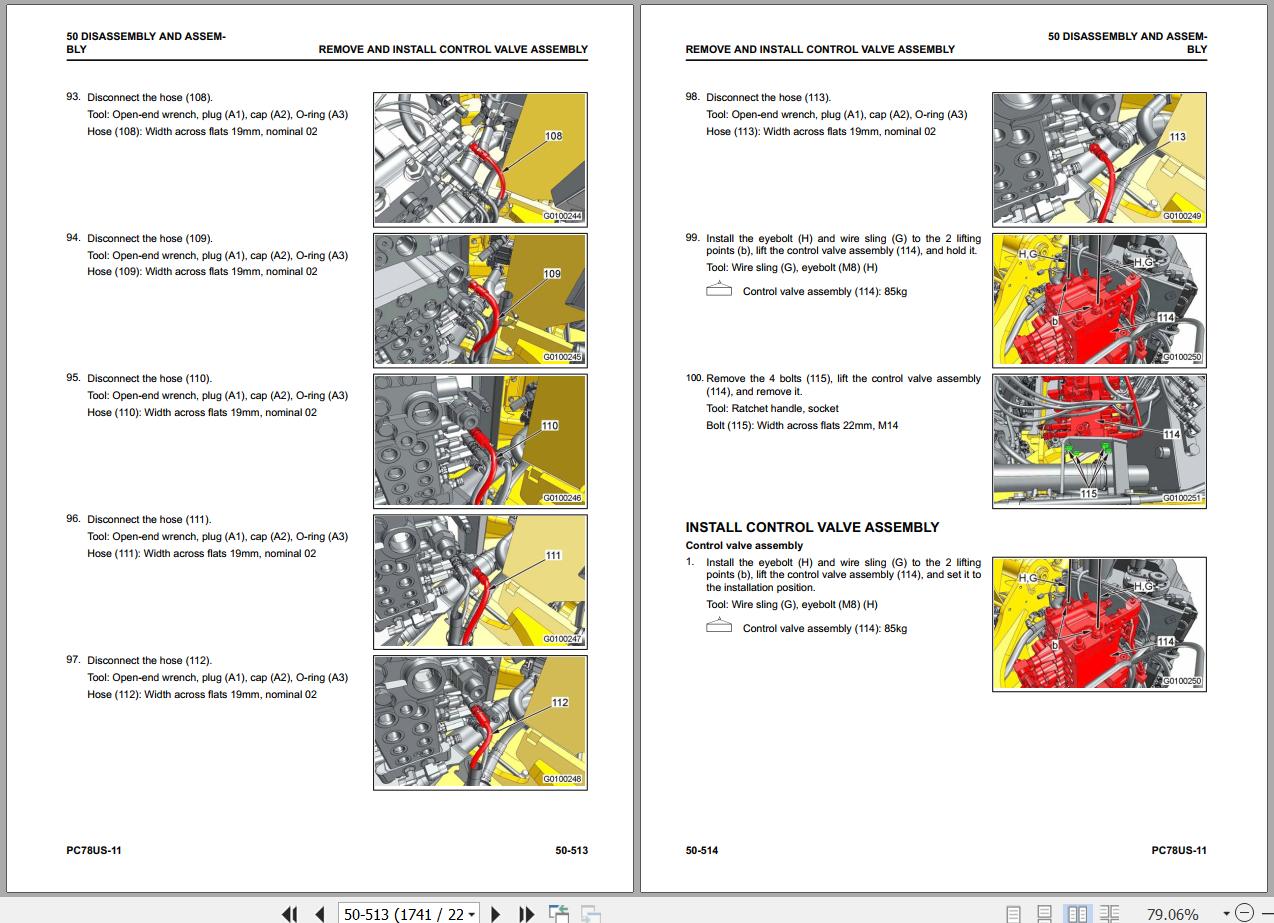Click 'Tool: Ratchet handle, socket' text
Viewport: 1274px width, 923px height.
pos(772,409)
